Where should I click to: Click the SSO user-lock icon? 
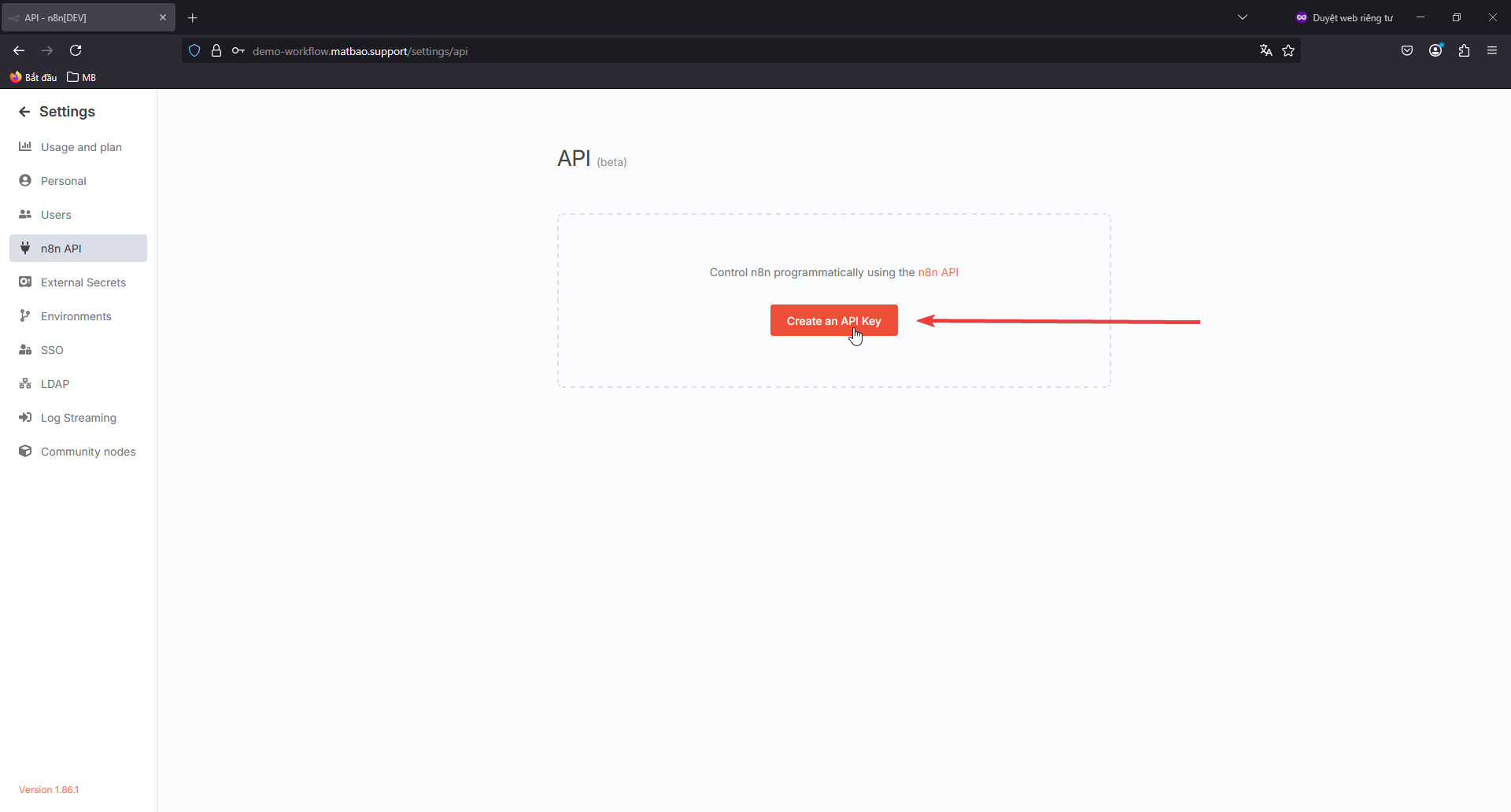click(25, 349)
